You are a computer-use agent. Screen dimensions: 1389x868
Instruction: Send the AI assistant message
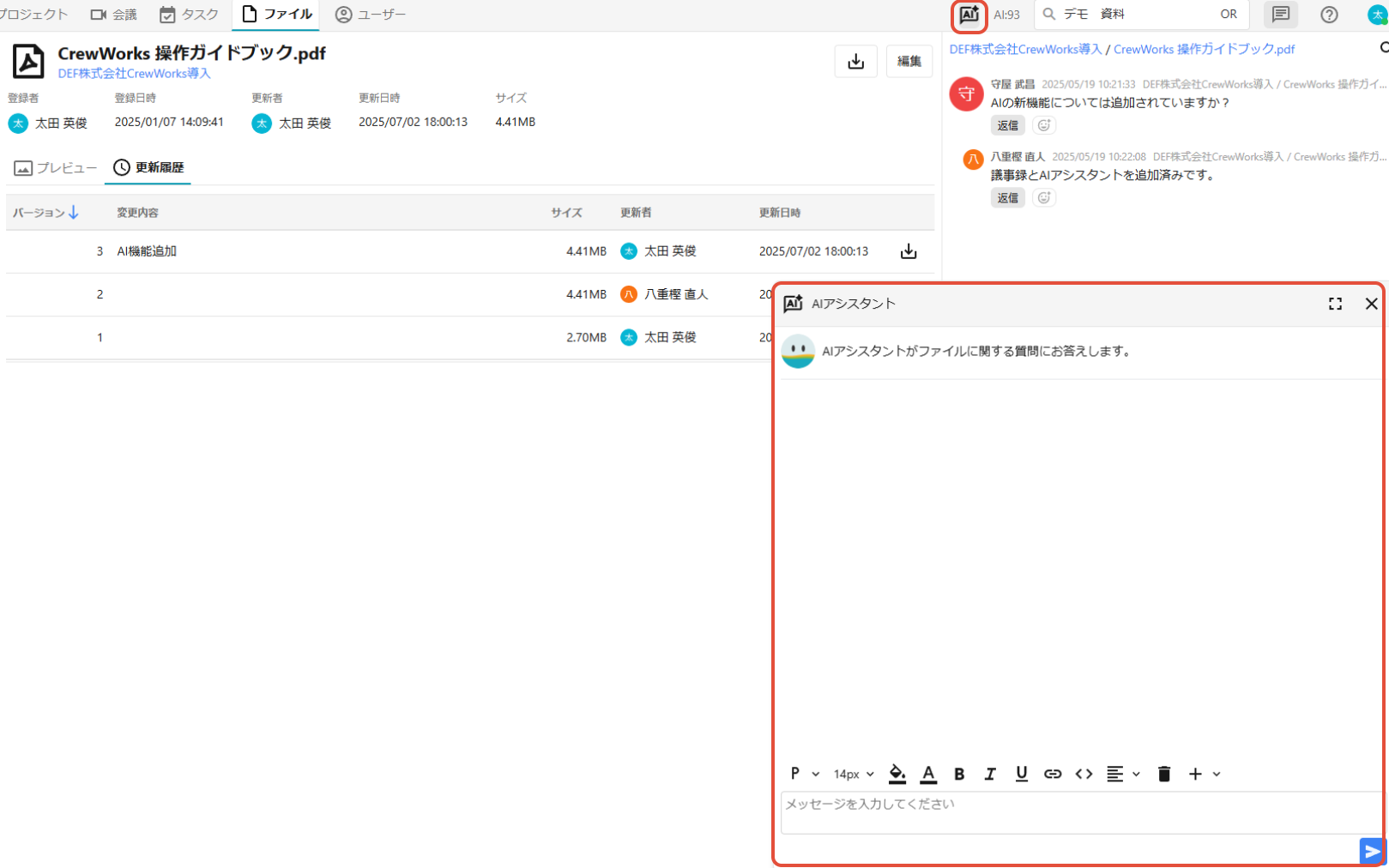coord(1372,851)
